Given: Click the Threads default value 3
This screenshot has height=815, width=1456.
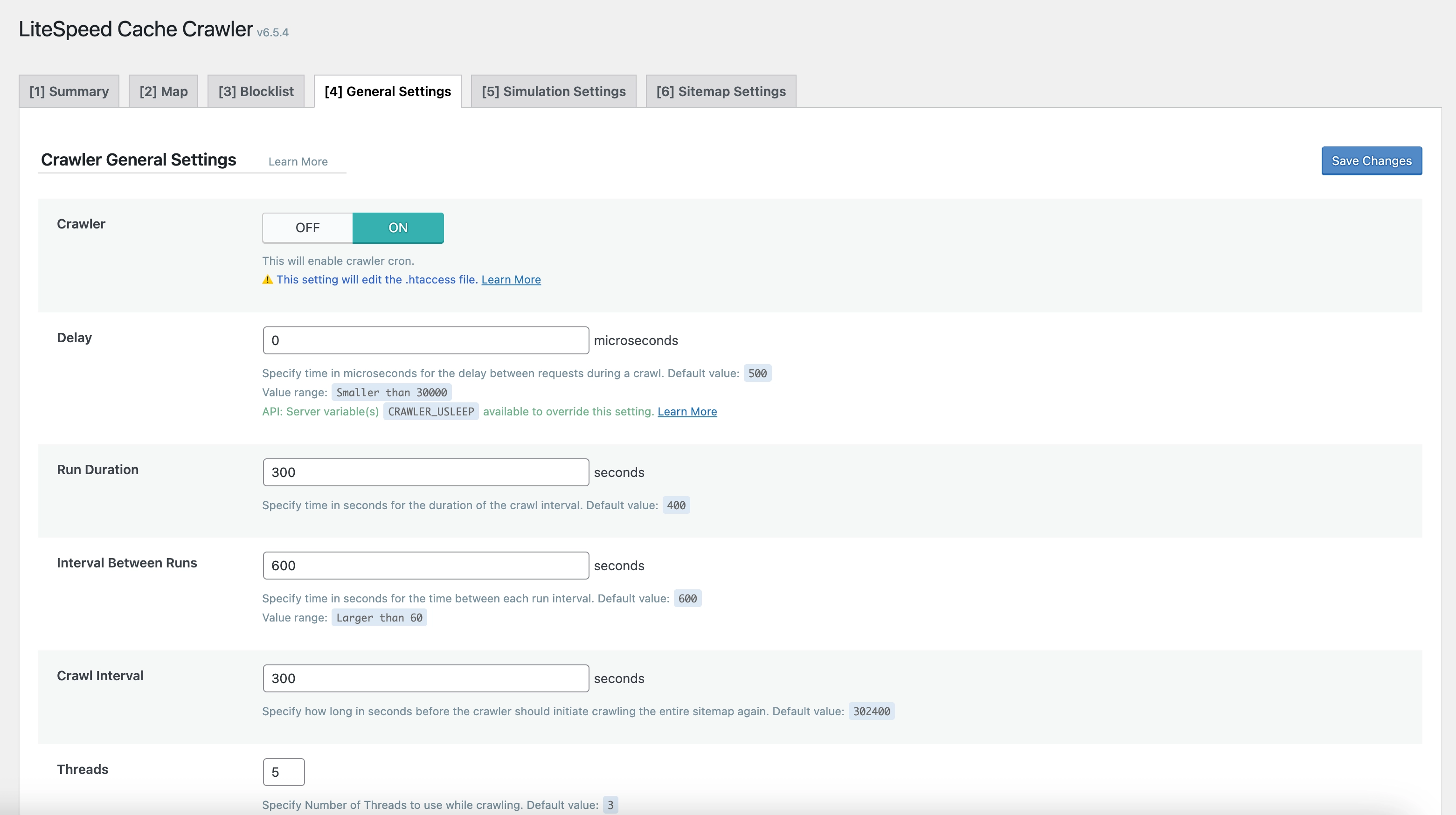Looking at the screenshot, I should click(610, 805).
